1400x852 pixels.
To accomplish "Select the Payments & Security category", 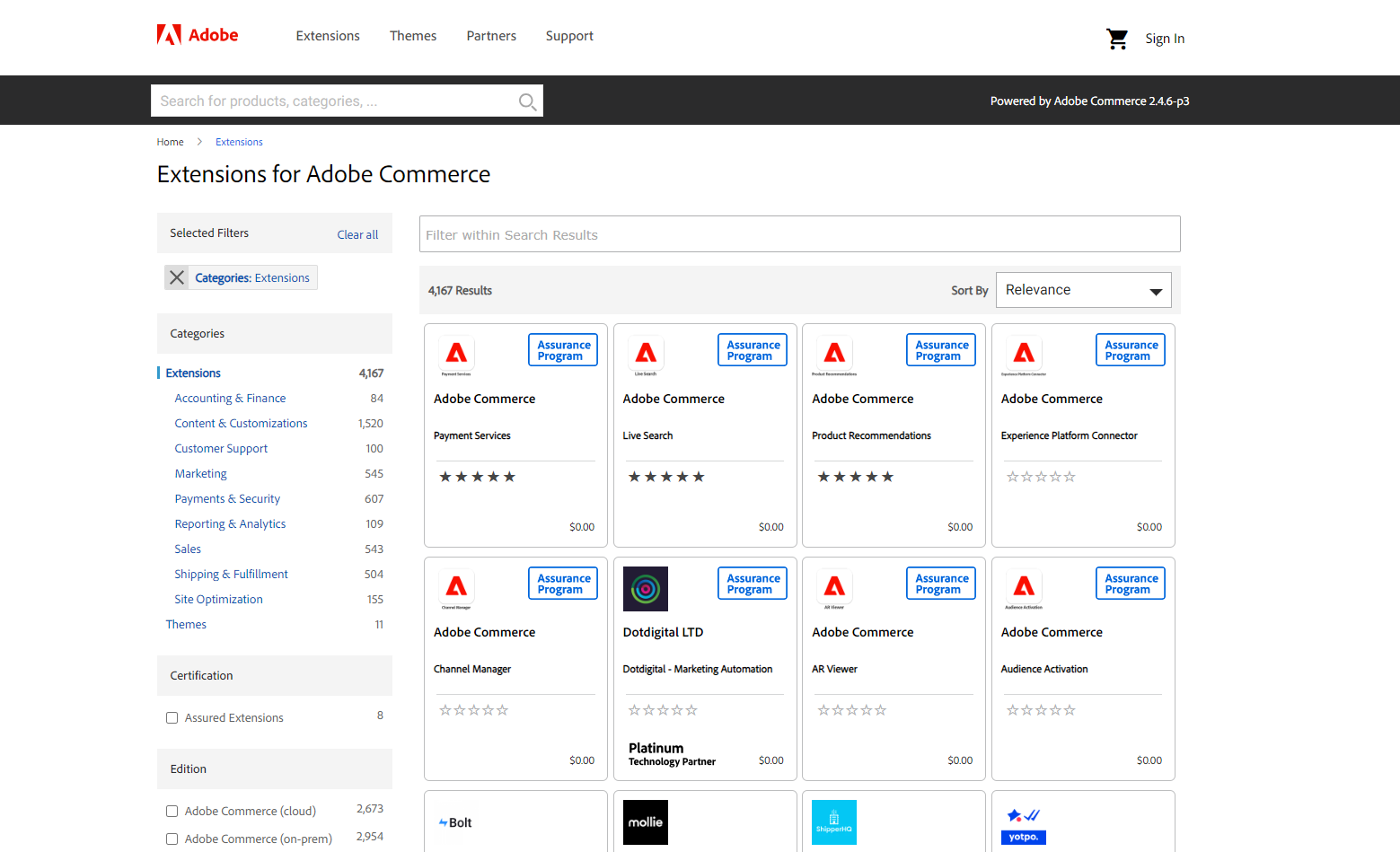I will [227, 498].
